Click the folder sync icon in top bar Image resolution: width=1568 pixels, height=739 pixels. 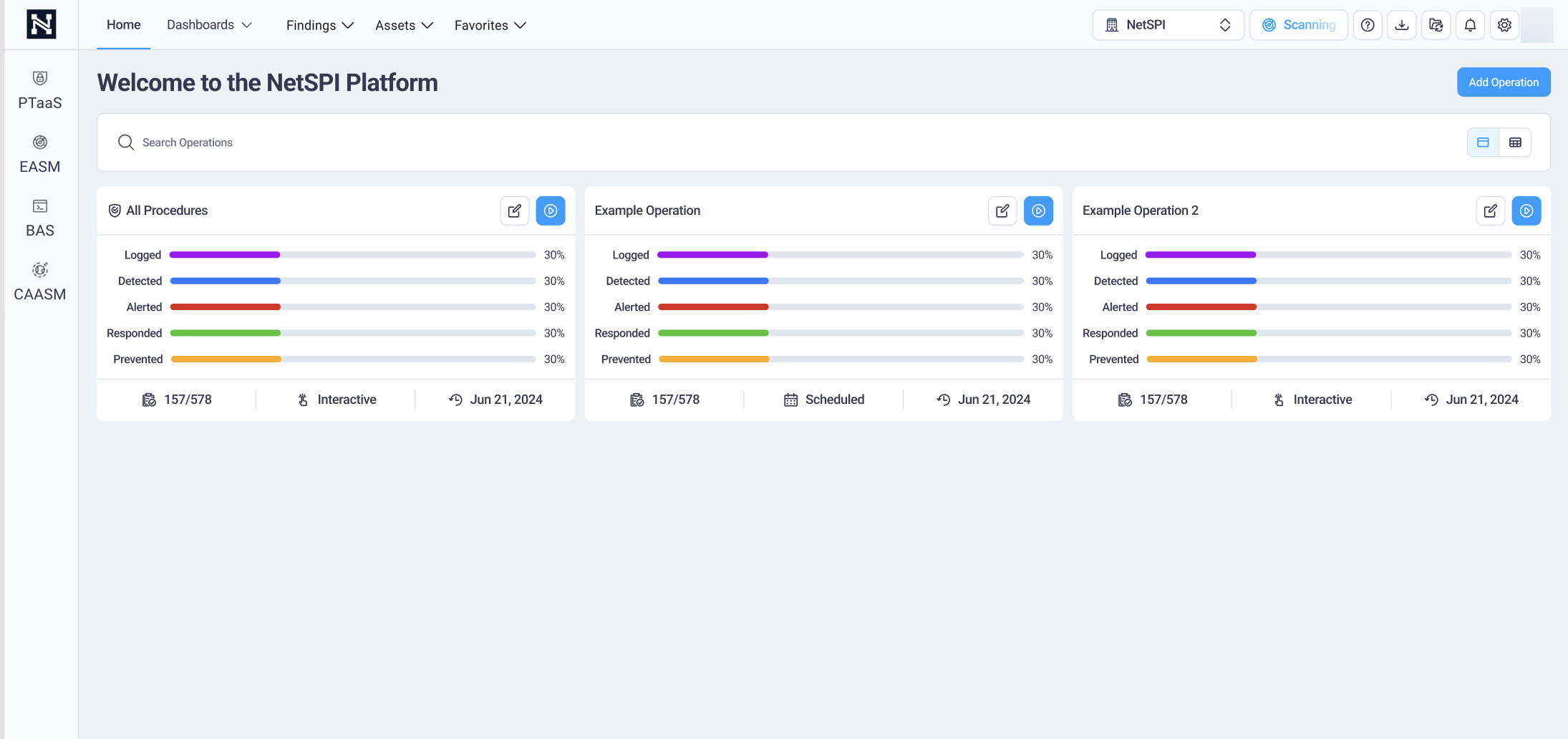[1436, 25]
